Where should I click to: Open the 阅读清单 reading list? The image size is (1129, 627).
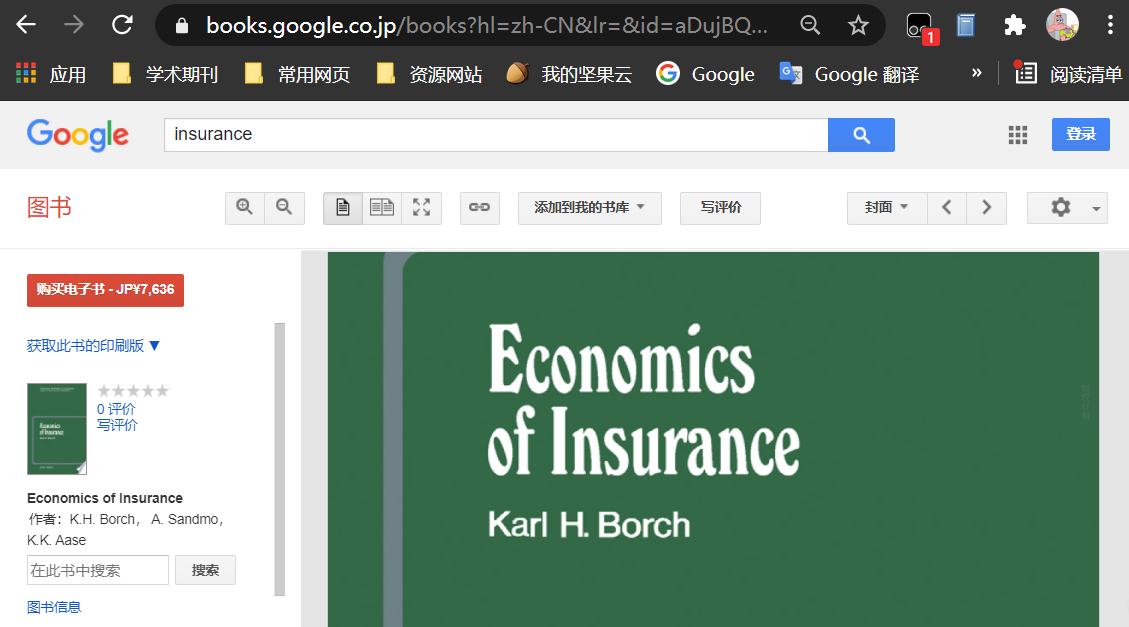[1068, 74]
